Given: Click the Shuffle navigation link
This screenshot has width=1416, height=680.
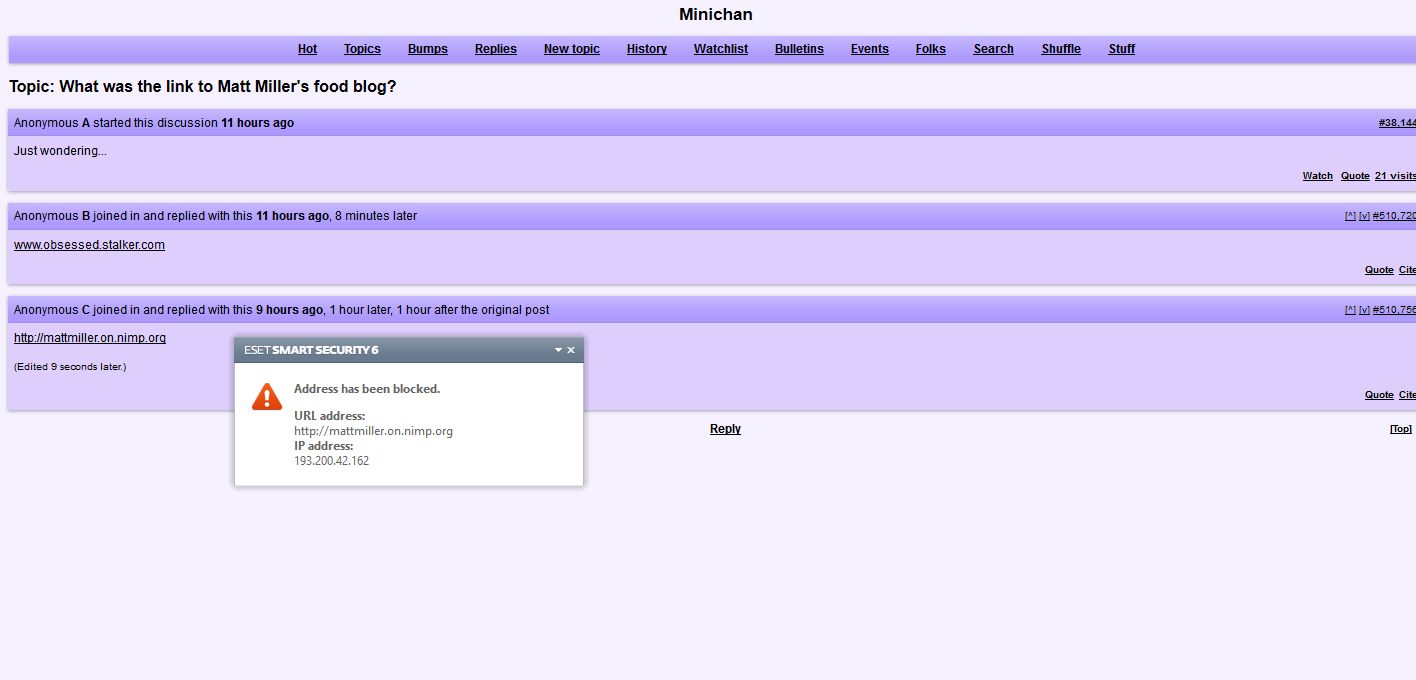Looking at the screenshot, I should (x=1061, y=49).
